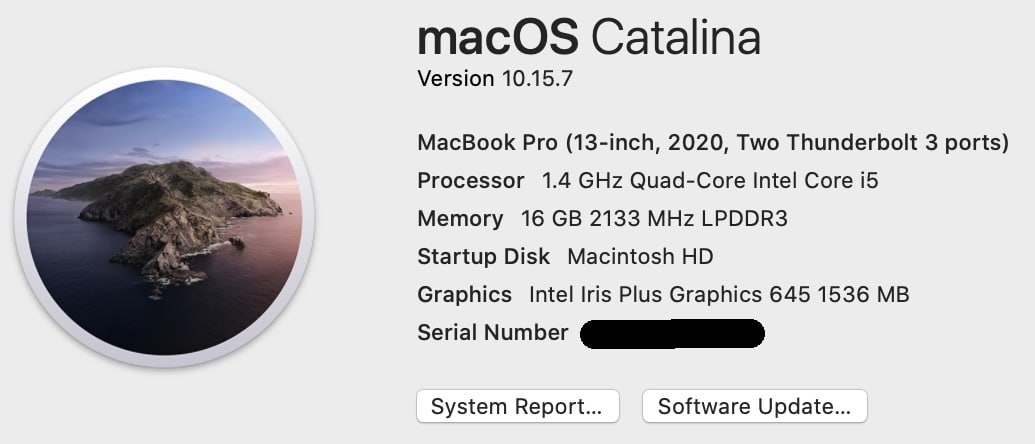Screen dimensions: 1035x444
Task: Open the System Report window
Action: pos(518,406)
